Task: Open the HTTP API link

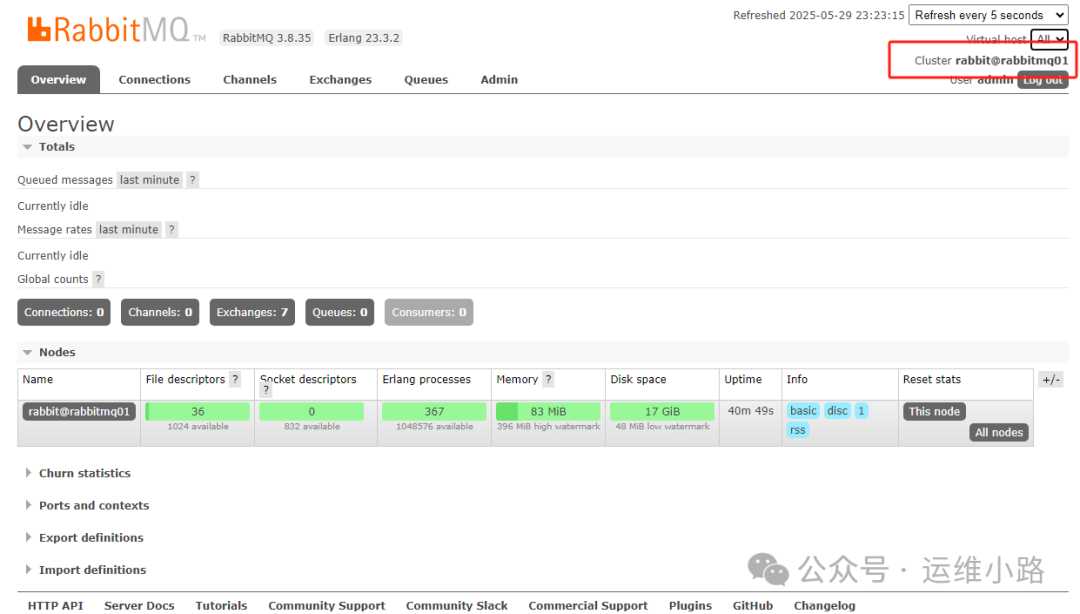Action: [55, 606]
